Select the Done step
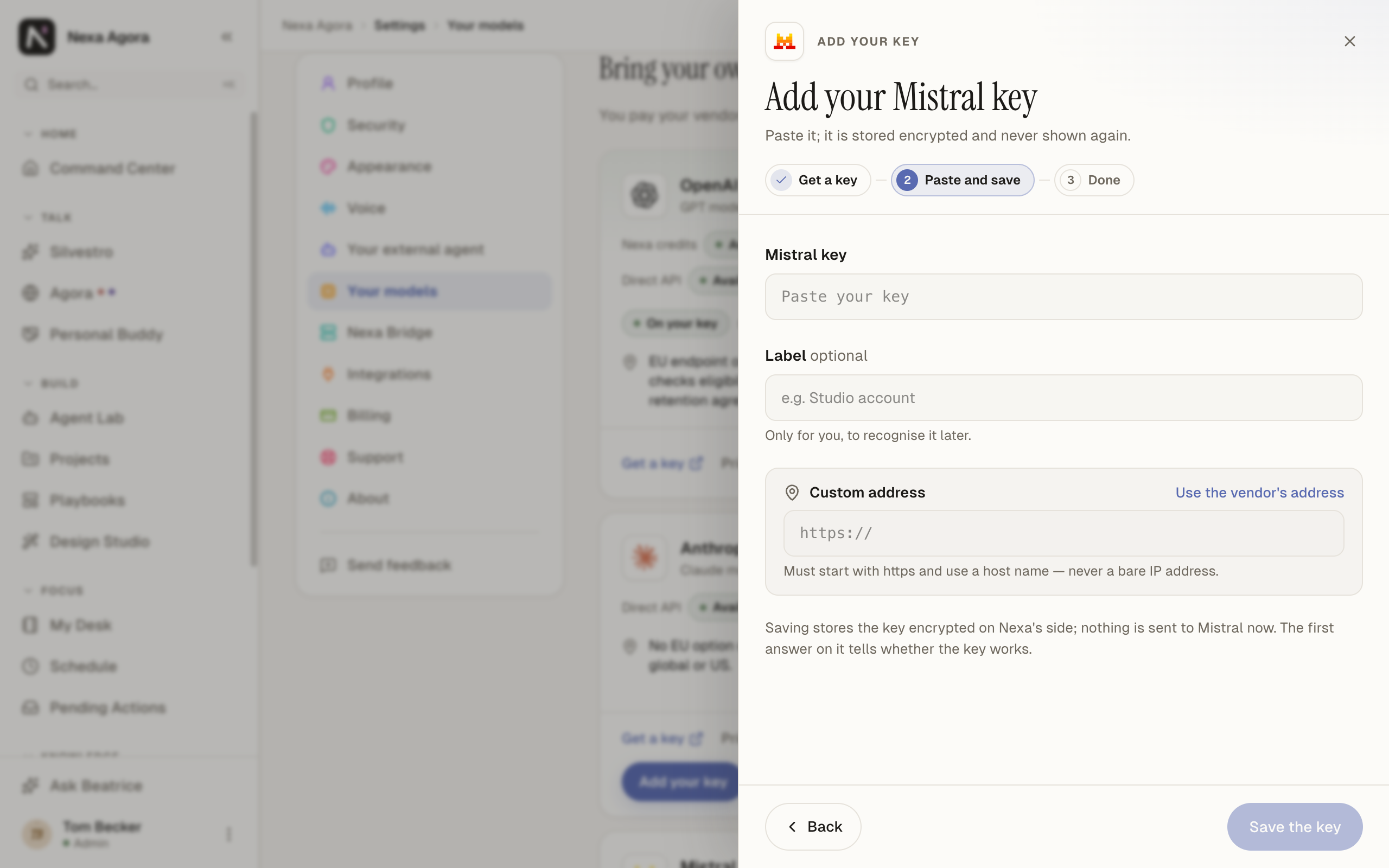 click(x=1093, y=180)
